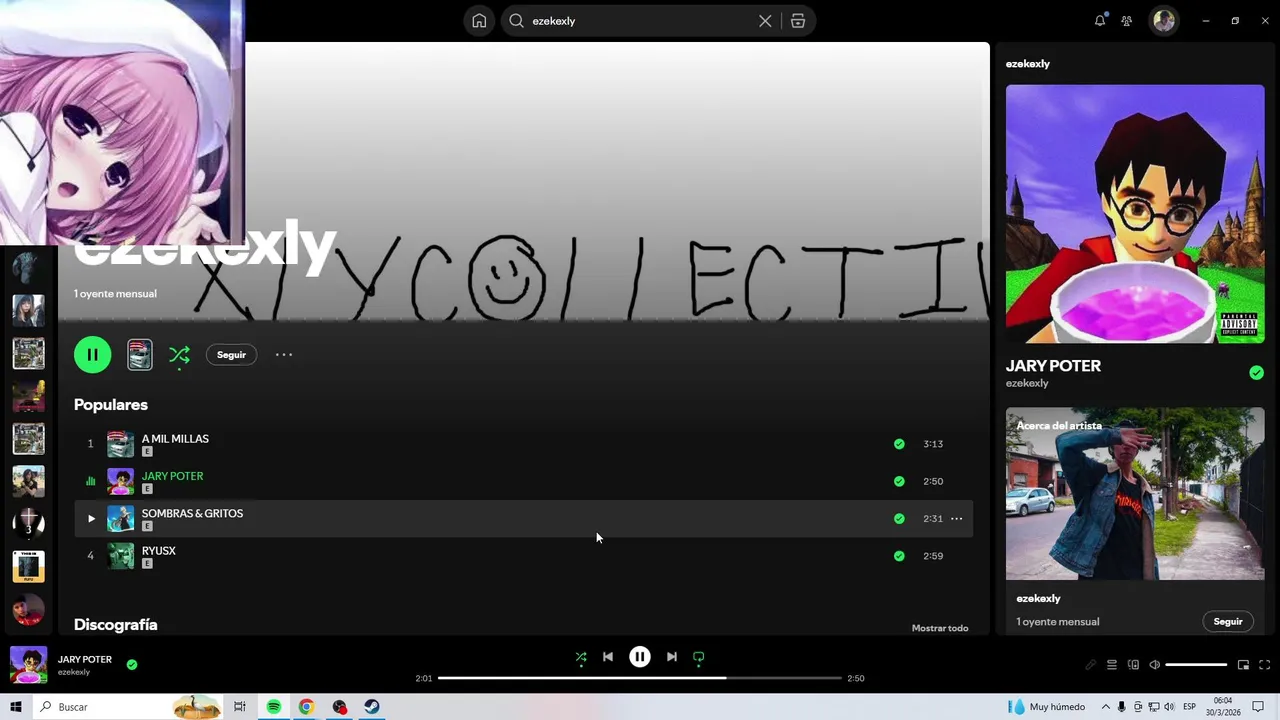Image resolution: width=1280 pixels, height=720 pixels.
Task: Go to Spotify Home via house icon
Action: 479,21
